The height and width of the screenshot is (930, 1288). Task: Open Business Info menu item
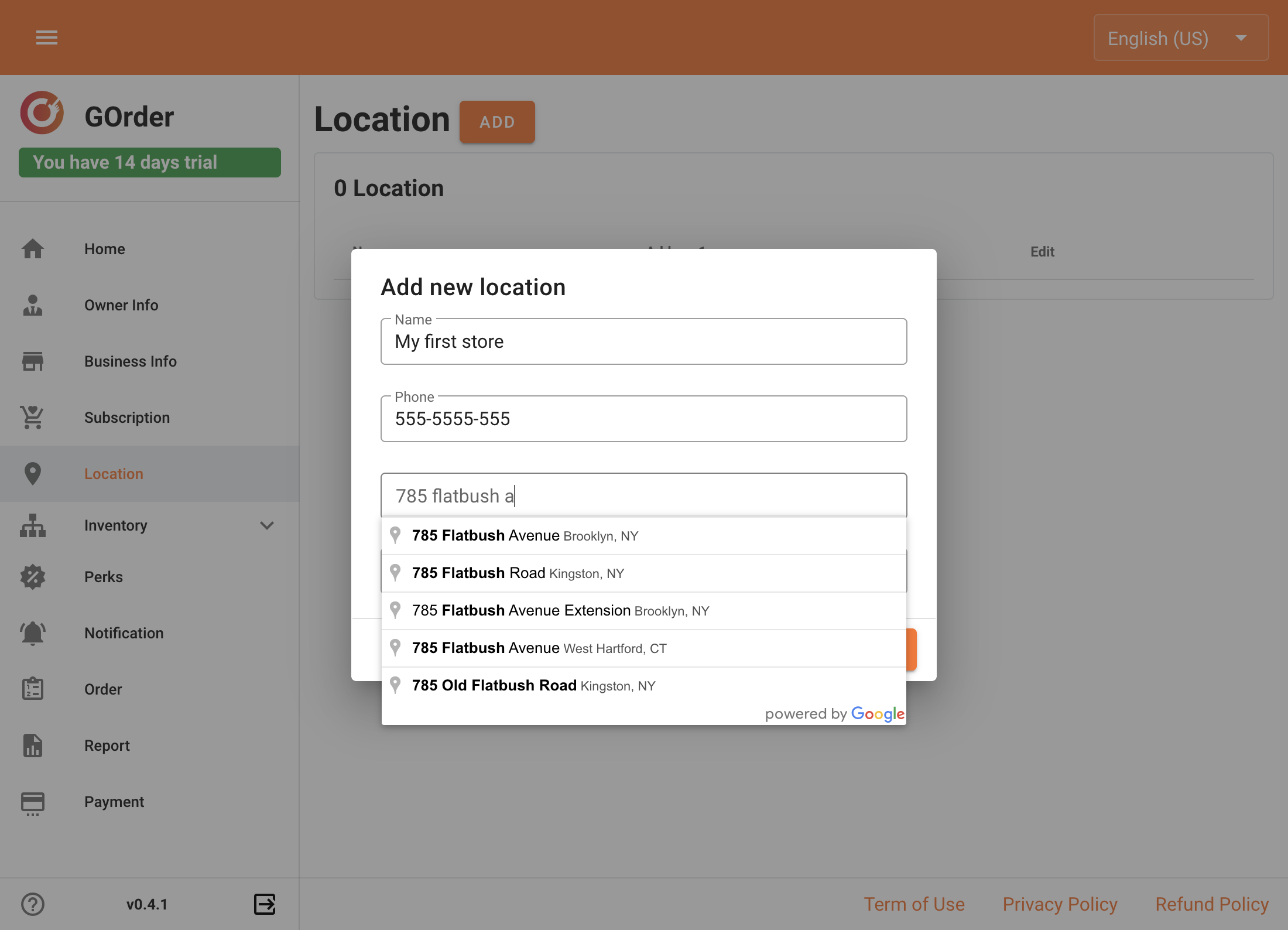click(150, 361)
